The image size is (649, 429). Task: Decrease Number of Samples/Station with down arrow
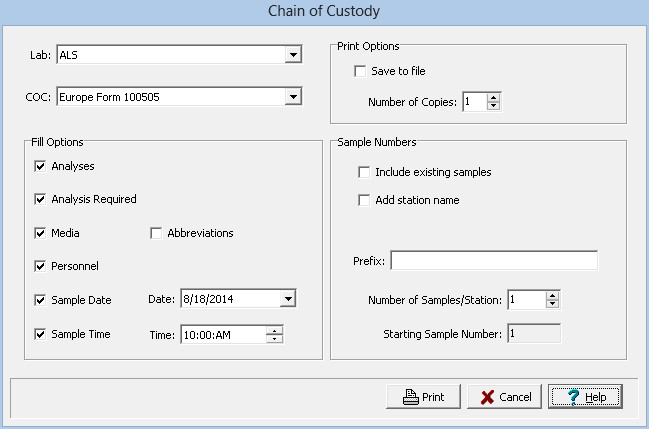[552, 304]
